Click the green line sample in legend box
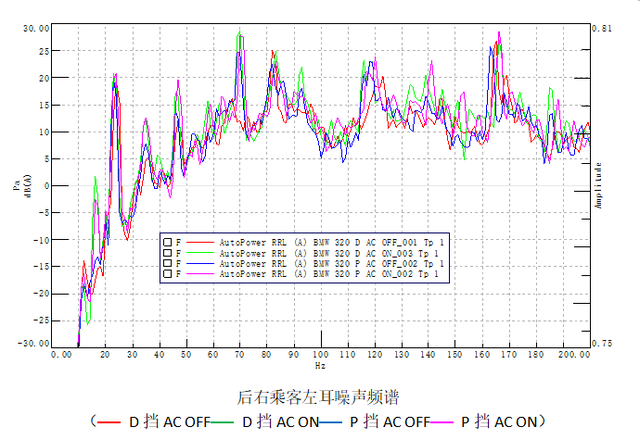 click(x=201, y=253)
